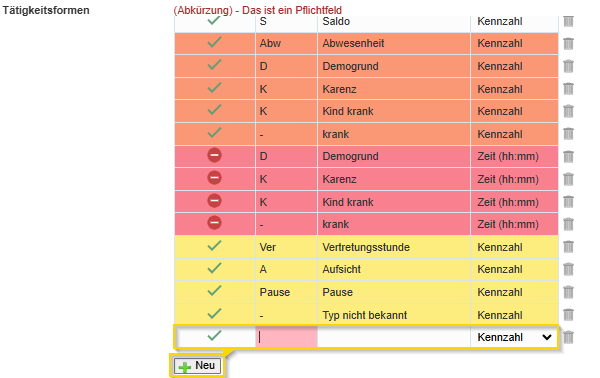The image size is (600, 378).
Task: Remove krank Zeit (hh:mm) row via trash
Action: coord(568,224)
